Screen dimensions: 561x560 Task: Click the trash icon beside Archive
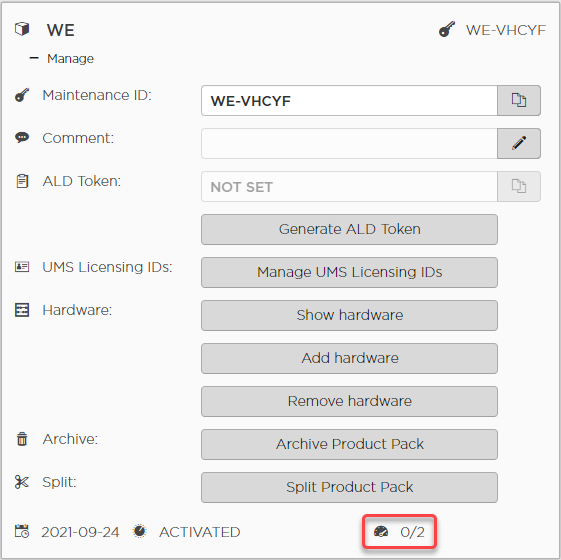(x=22, y=439)
